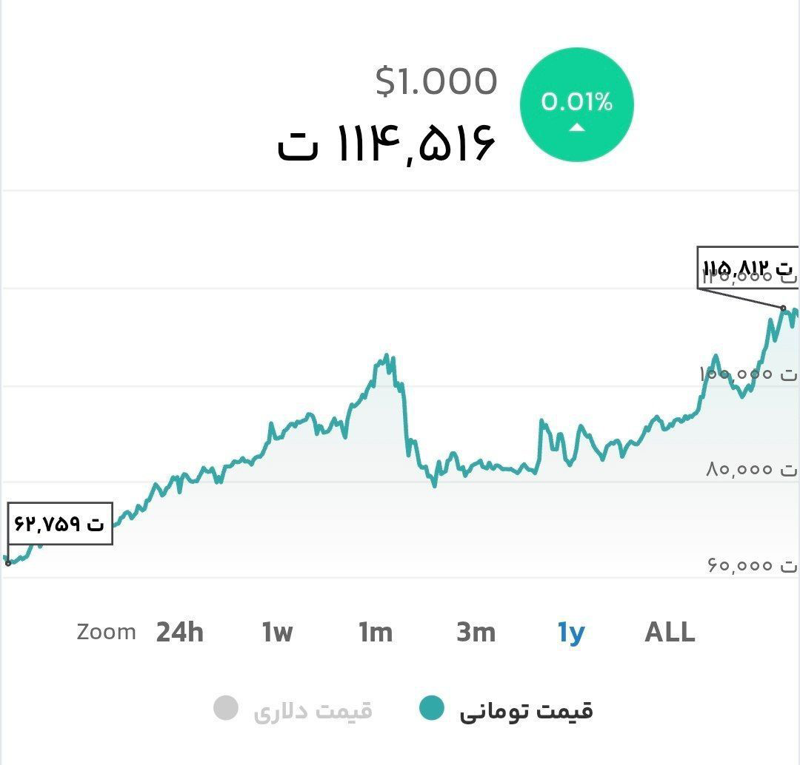800x765 pixels.
Task: Click the 60,000 y-axis label
Action: pyautogui.click(x=739, y=566)
